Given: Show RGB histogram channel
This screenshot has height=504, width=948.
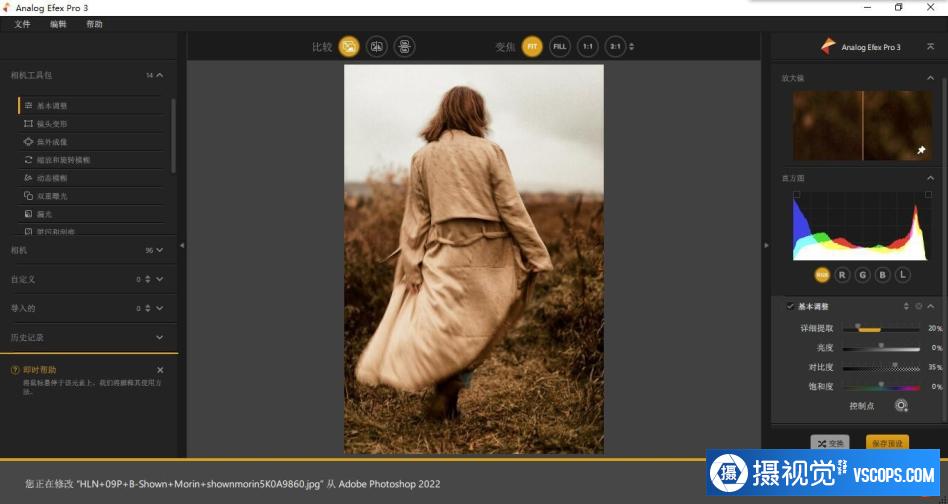Looking at the screenshot, I should 822,275.
